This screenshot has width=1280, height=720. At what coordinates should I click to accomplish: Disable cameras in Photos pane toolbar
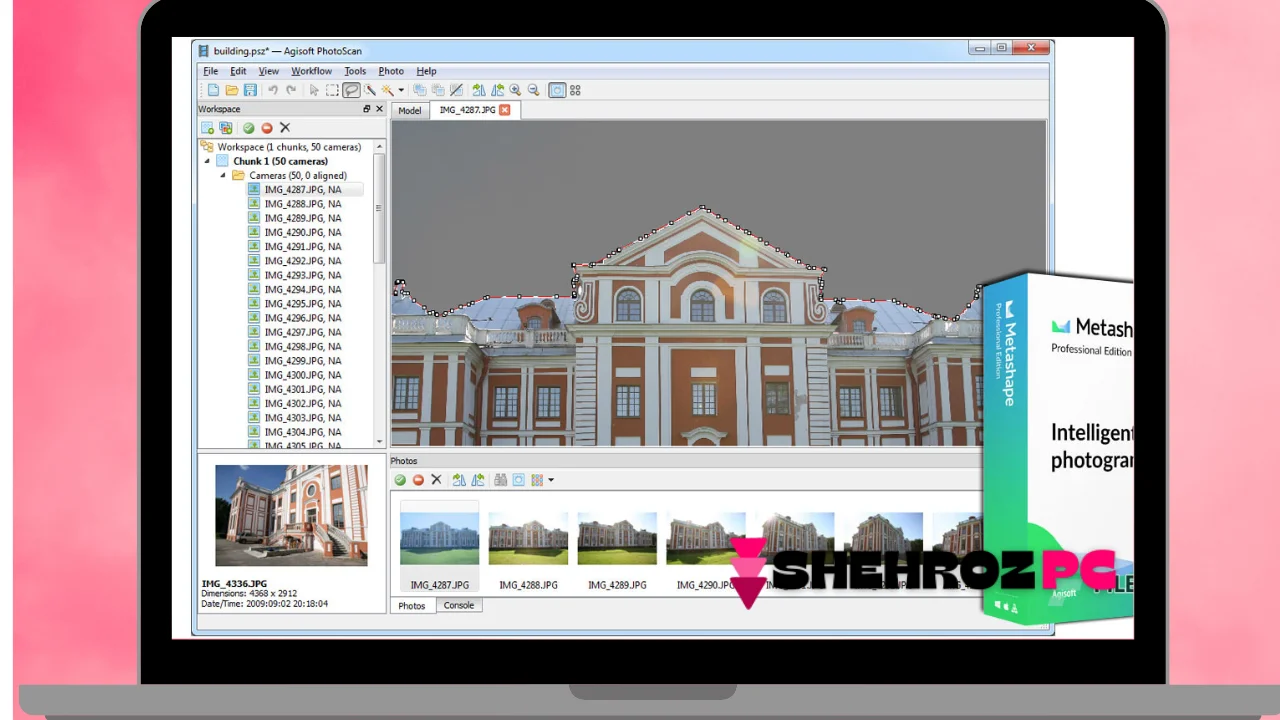point(418,480)
